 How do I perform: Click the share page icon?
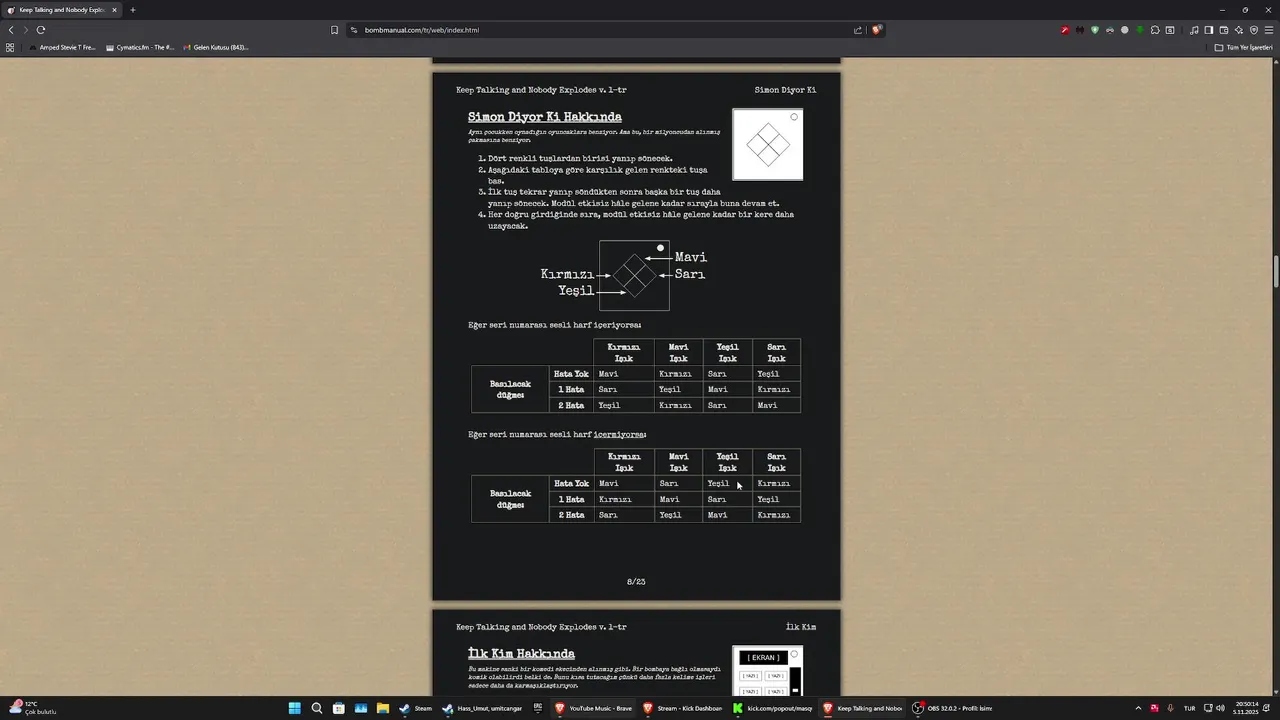858,30
